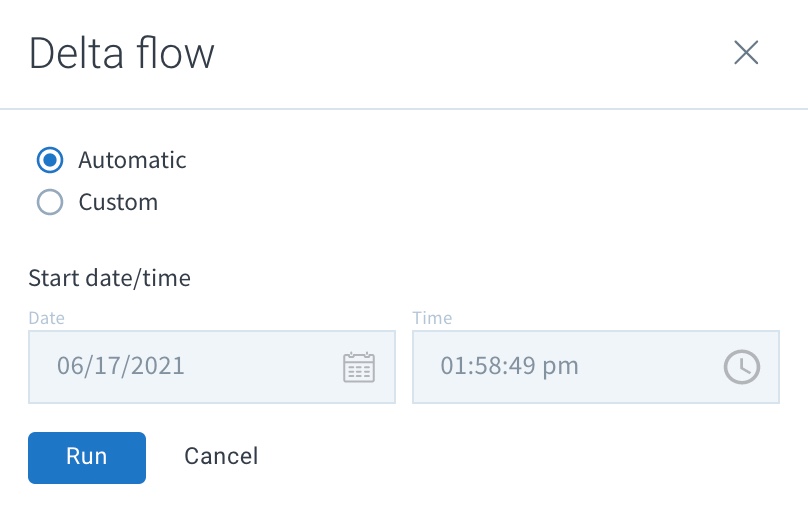Click the Start date/time heading
The image size is (808, 506).
point(109,278)
